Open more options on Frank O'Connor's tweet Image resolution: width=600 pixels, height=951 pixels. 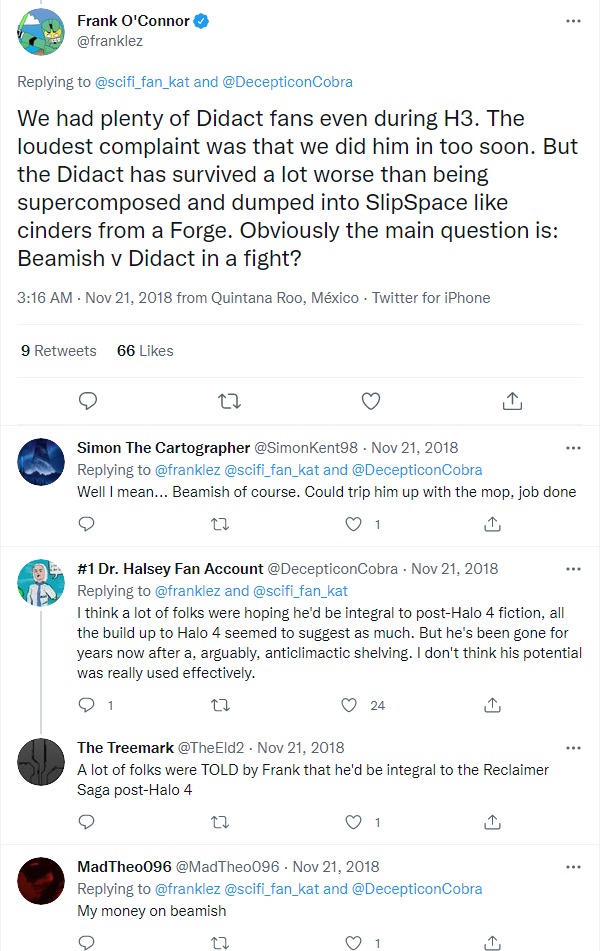(572, 20)
